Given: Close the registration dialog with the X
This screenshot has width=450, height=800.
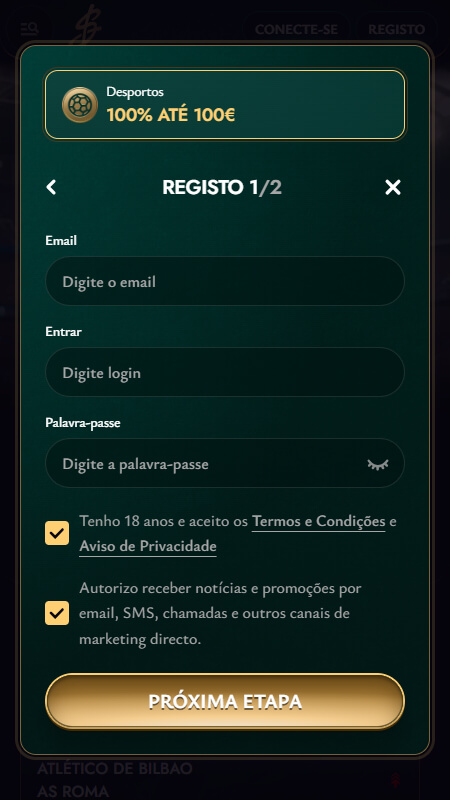Looking at the screenshot, I should click(393, 187).
